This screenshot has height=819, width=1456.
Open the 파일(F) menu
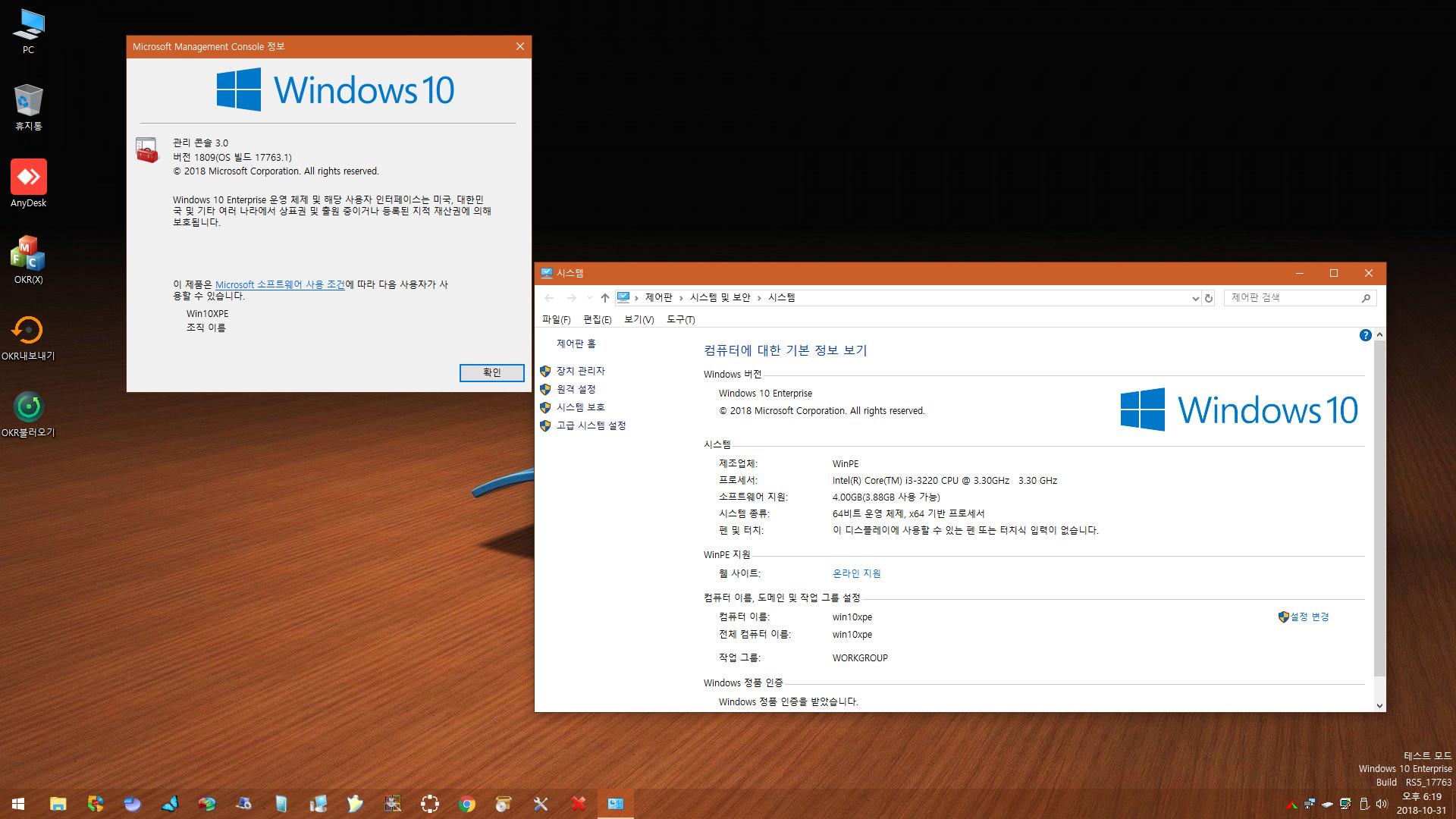tap(556, 319)
